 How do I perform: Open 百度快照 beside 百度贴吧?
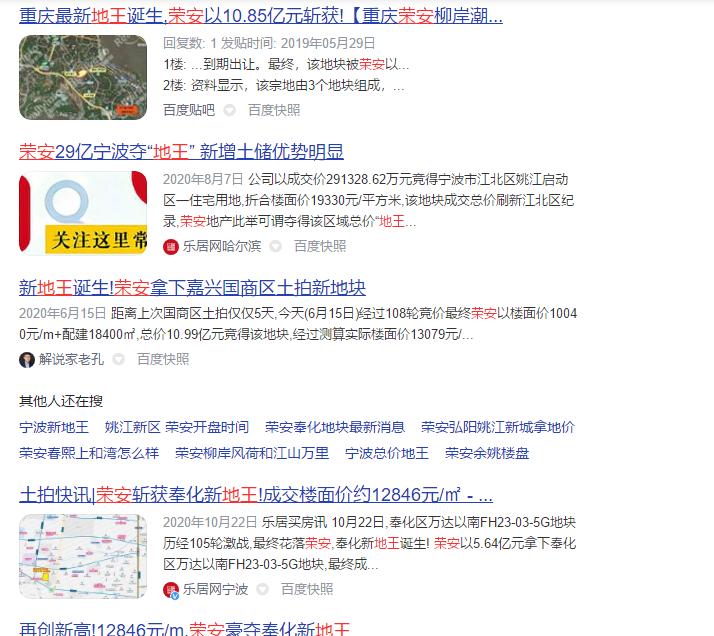pyautogui.click(x=274, y=110)
